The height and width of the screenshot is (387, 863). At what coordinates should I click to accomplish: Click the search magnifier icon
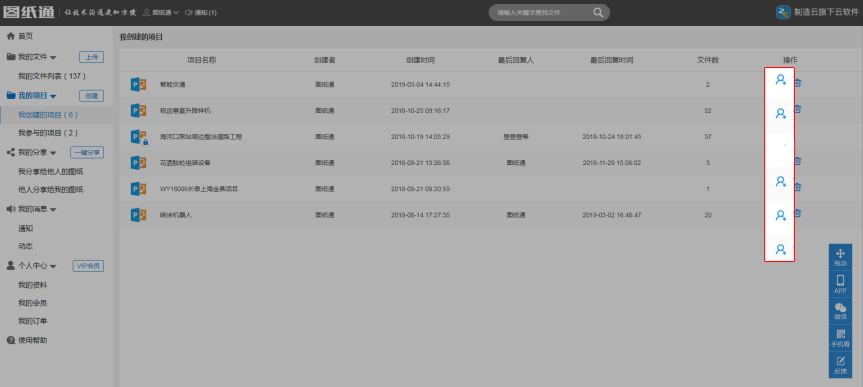[598, 12]
